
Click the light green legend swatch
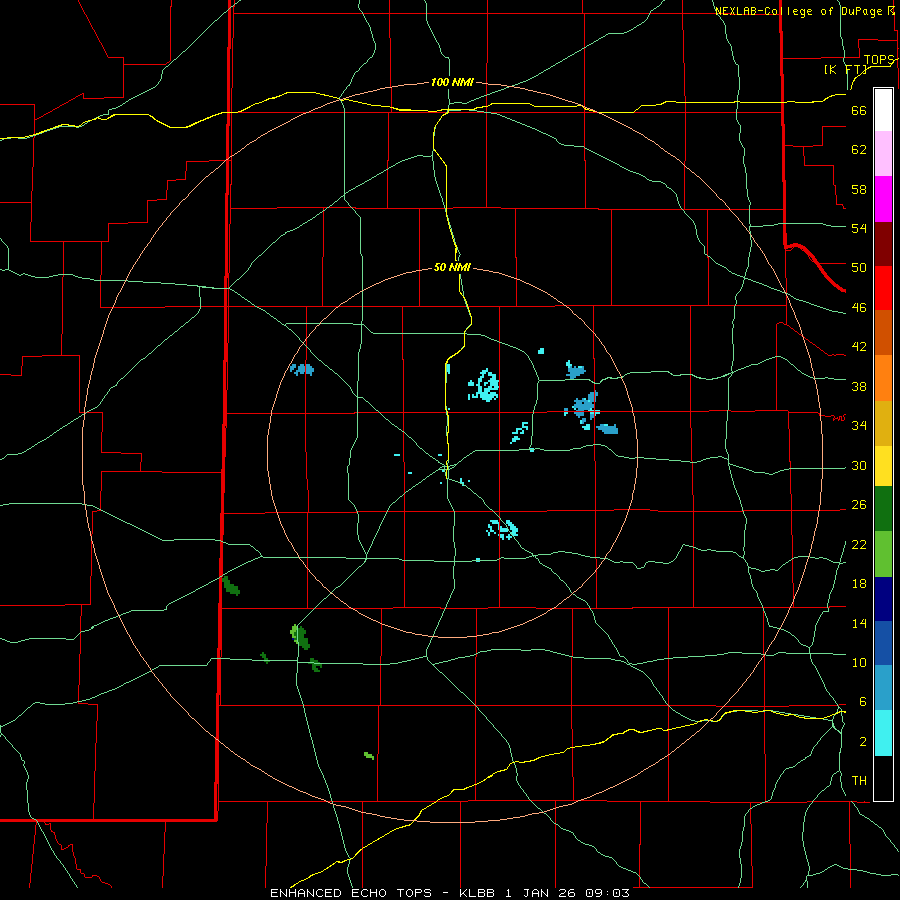coord(883,554)
